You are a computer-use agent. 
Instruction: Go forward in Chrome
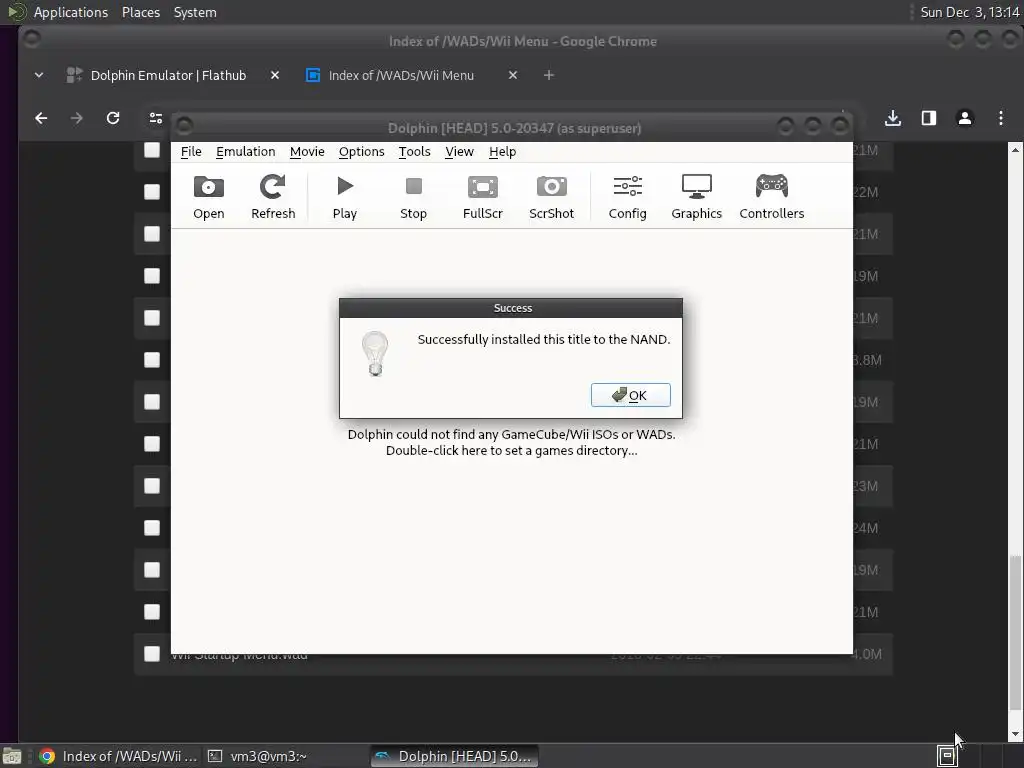[x=76, y=118]
